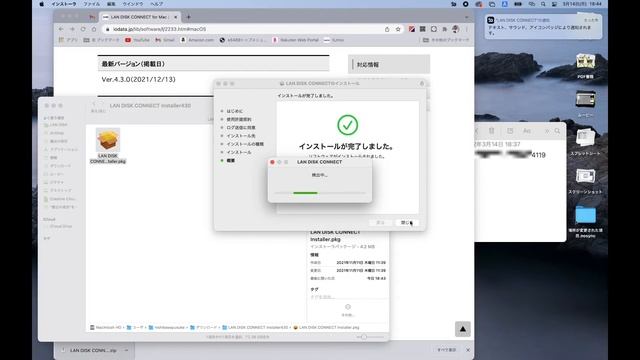Screen dimensions: 640x360
Task: Click the Finder icon size slider
Action: tap(370, 337)
